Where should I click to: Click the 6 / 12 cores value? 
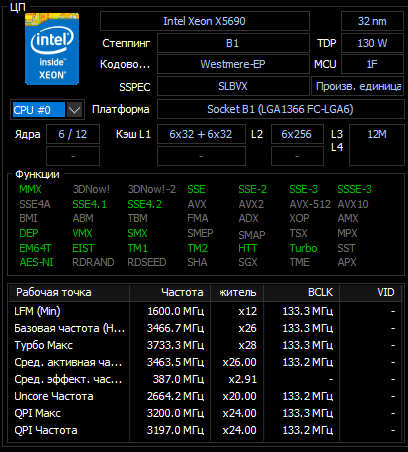click(73, 134)
